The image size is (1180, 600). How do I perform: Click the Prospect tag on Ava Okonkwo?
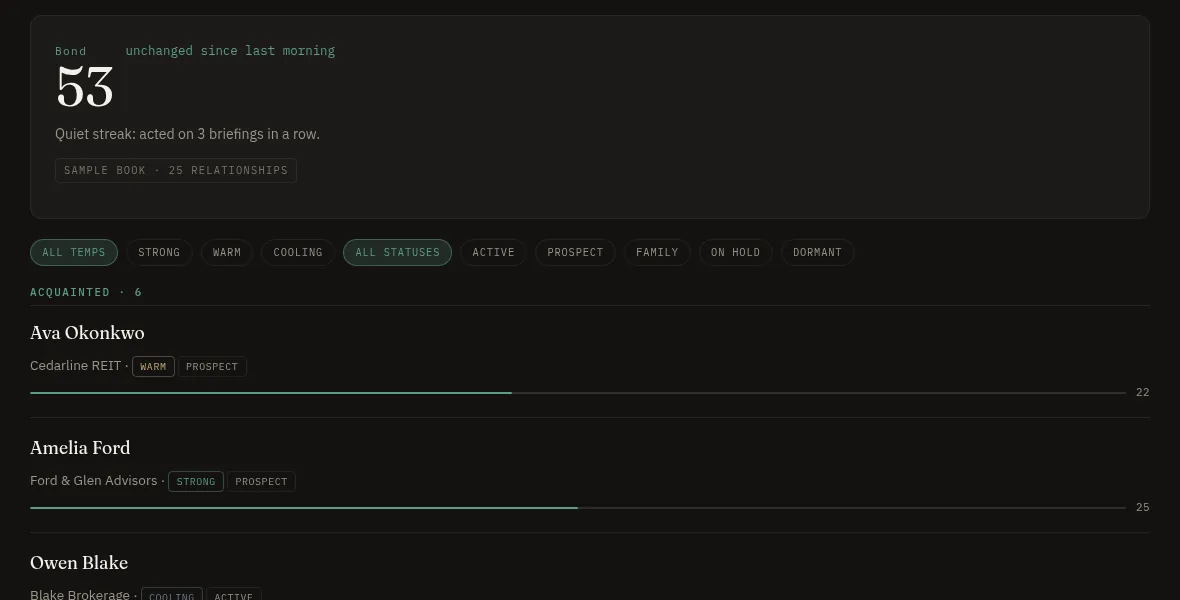coord(211,367)
